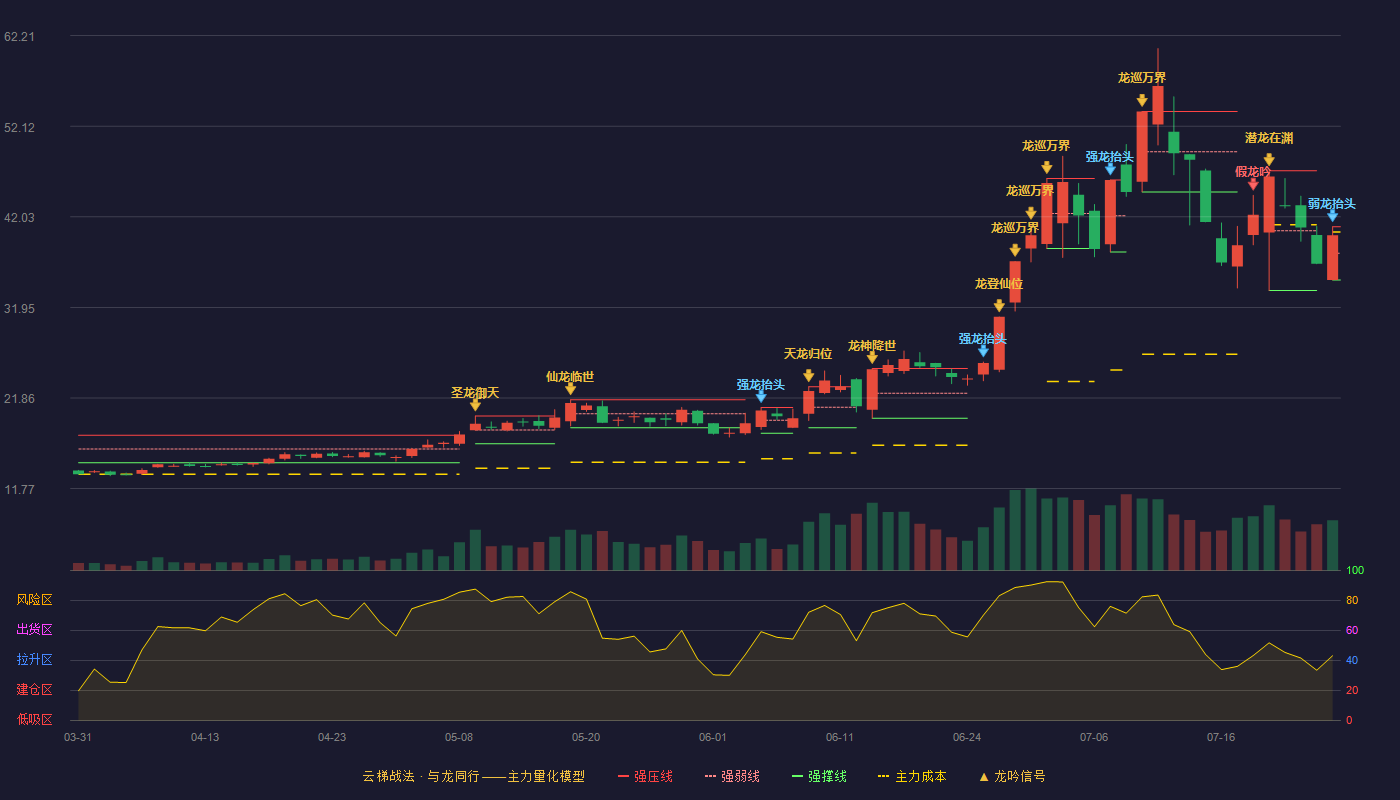Click the 潜龙在渊 yellow arrow marker
1400x800 pixels.
coord(1269,160)
